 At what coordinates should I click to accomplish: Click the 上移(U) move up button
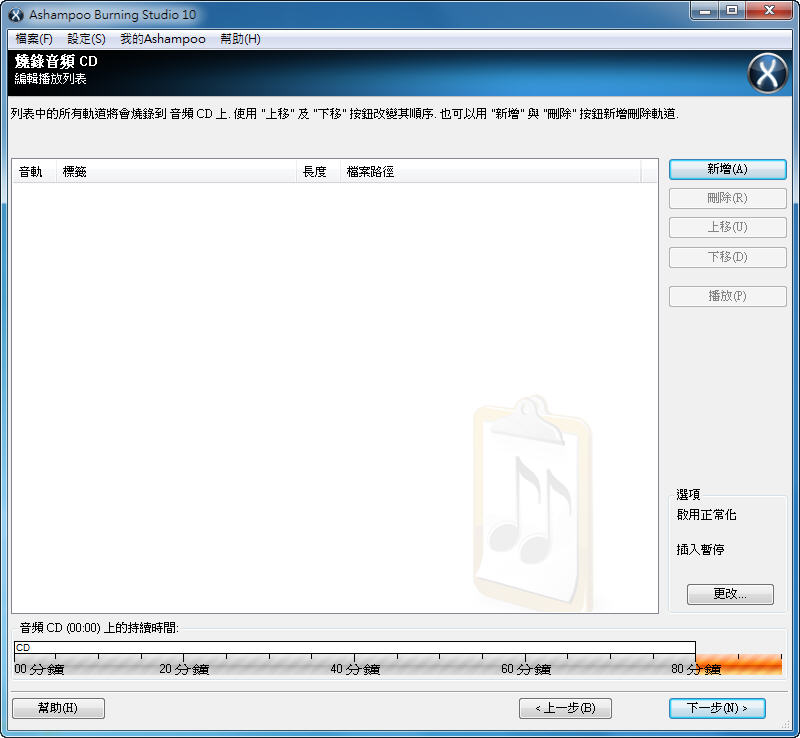728,227
